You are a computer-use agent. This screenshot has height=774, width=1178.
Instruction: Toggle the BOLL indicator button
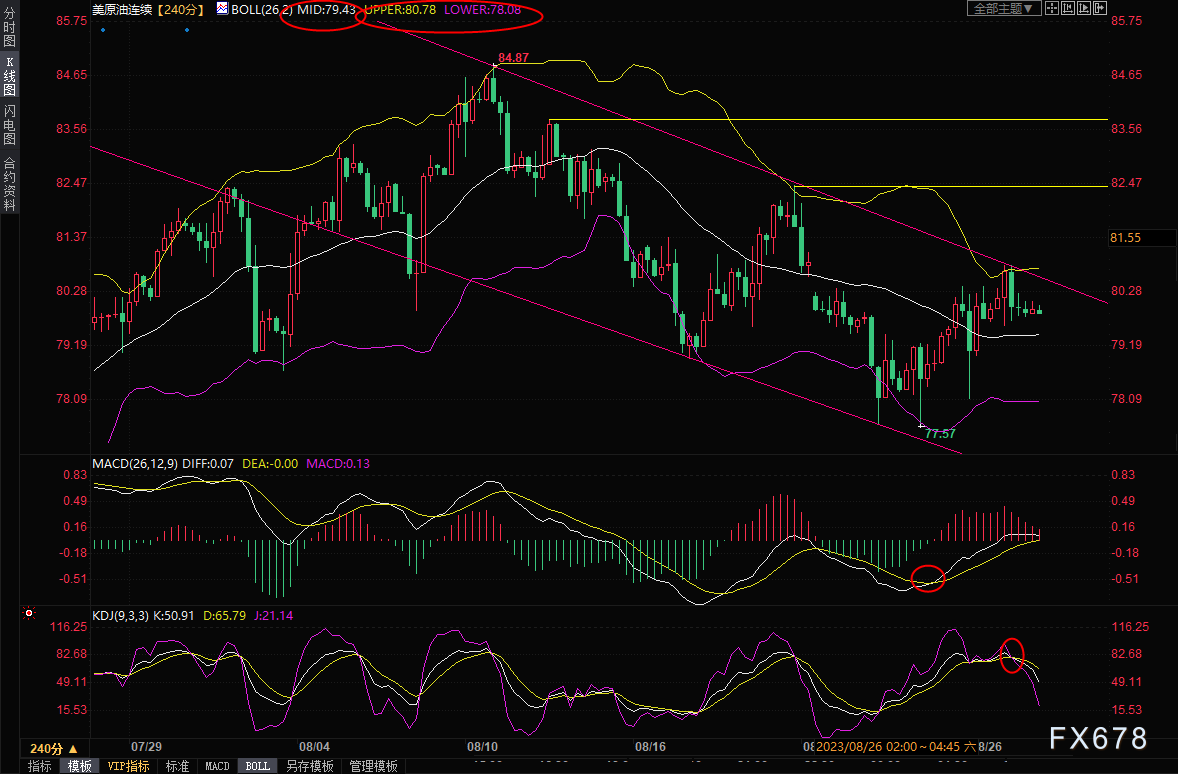[x=258, y=766]
